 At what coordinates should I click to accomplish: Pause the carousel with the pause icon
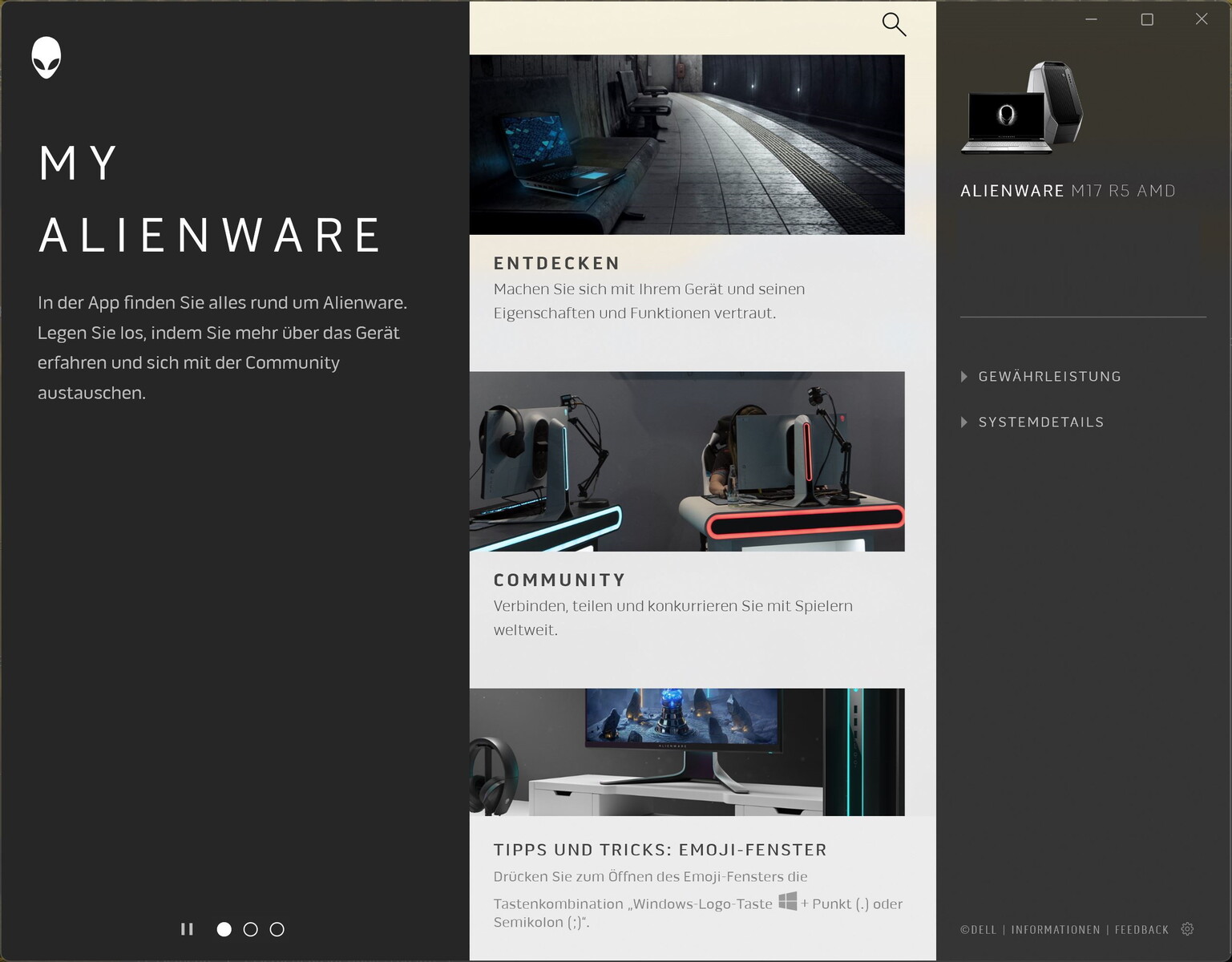click(187, 929)
